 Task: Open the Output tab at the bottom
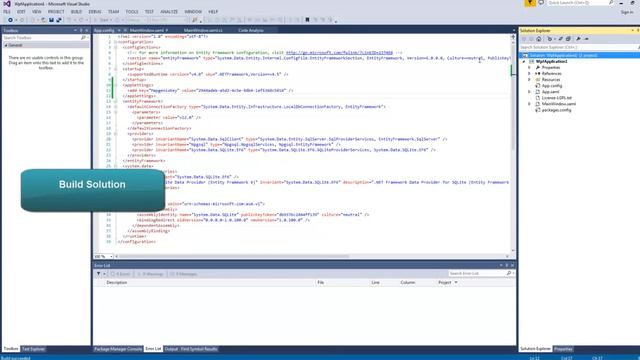(171, 349)
